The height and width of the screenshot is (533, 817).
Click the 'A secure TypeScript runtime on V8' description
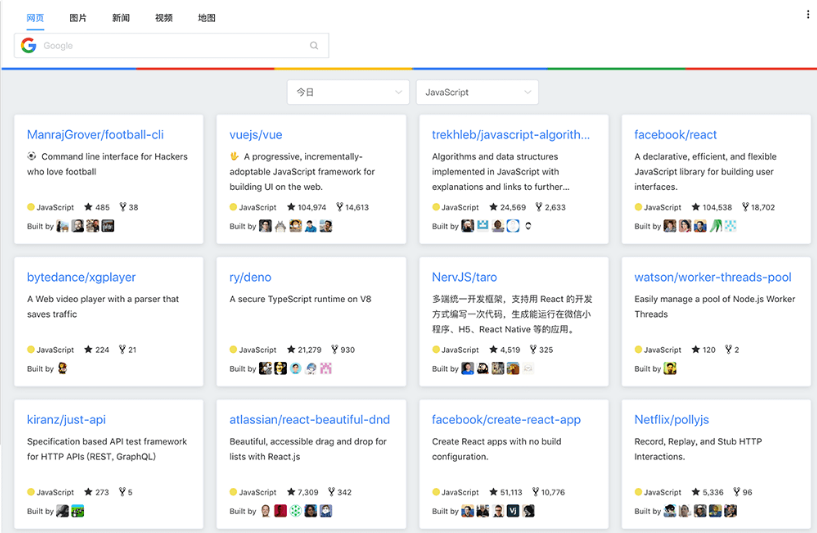(300, 299)
